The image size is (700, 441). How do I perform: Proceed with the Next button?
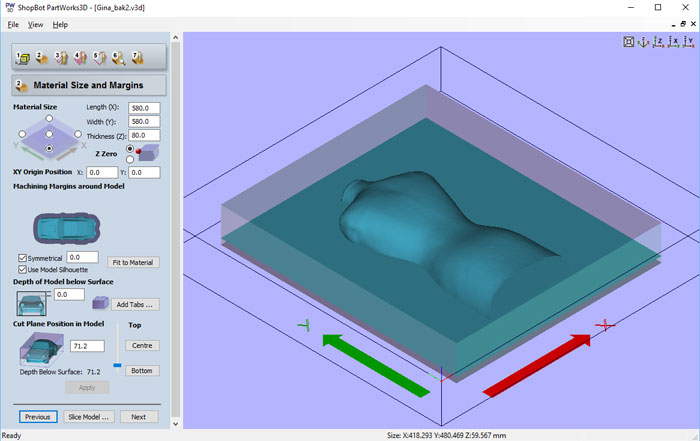pos(138,417)
